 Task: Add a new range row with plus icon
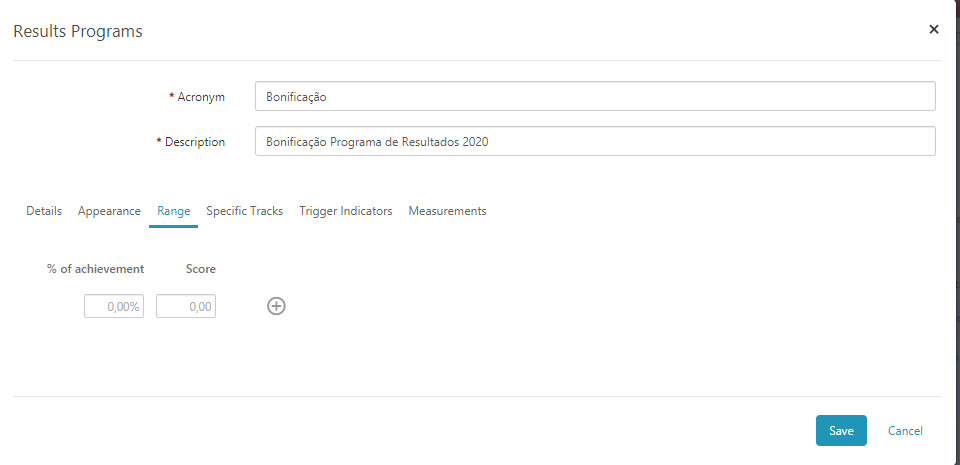click(x=276, y=306)
